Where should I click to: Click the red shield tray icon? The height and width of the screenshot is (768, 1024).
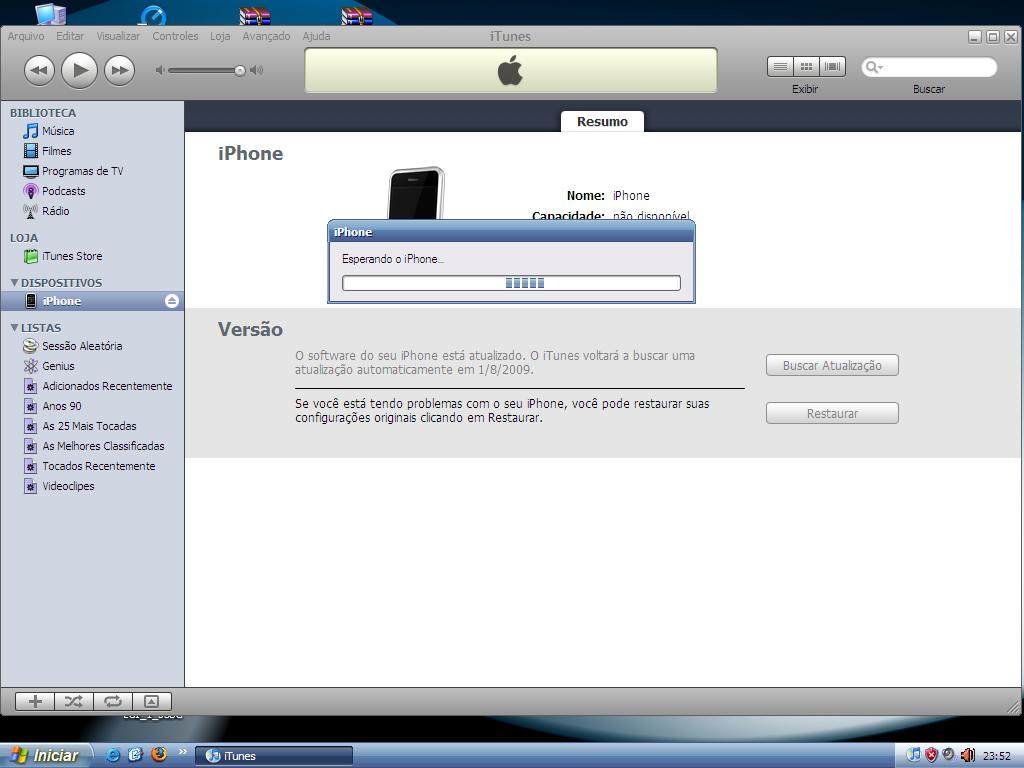931,756
